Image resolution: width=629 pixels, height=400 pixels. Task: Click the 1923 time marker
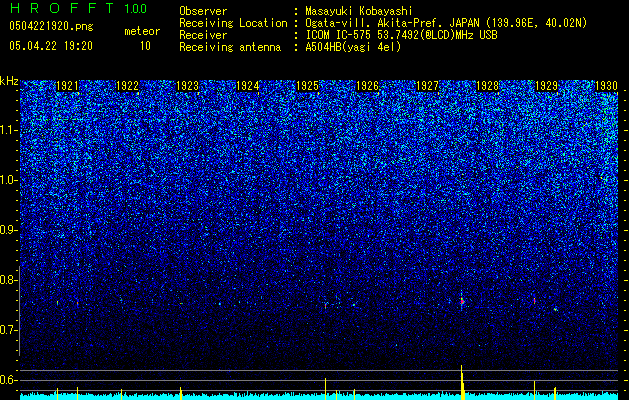(187, 86)
